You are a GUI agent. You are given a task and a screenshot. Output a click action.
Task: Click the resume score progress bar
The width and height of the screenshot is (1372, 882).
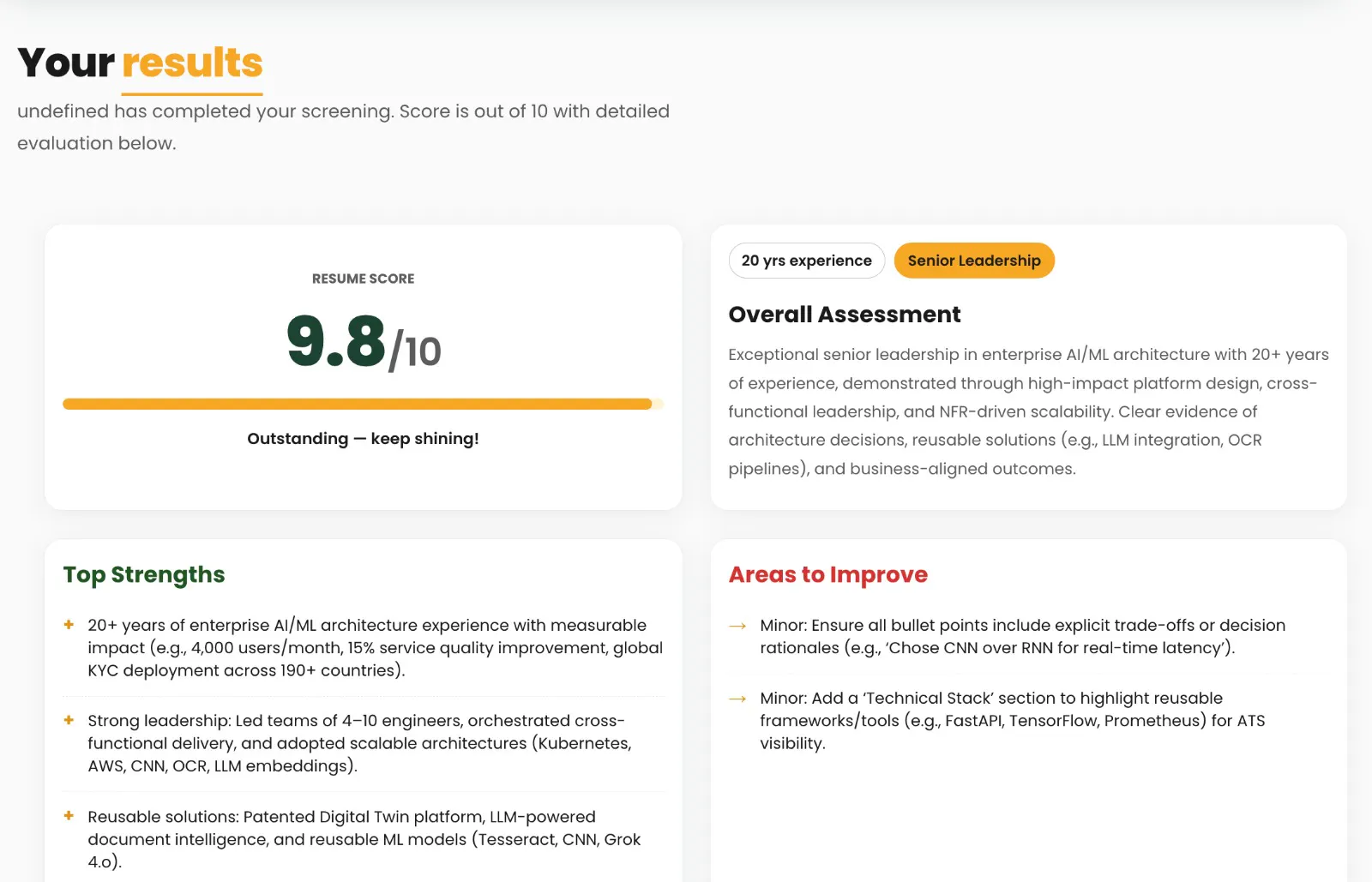click(363, 404)
